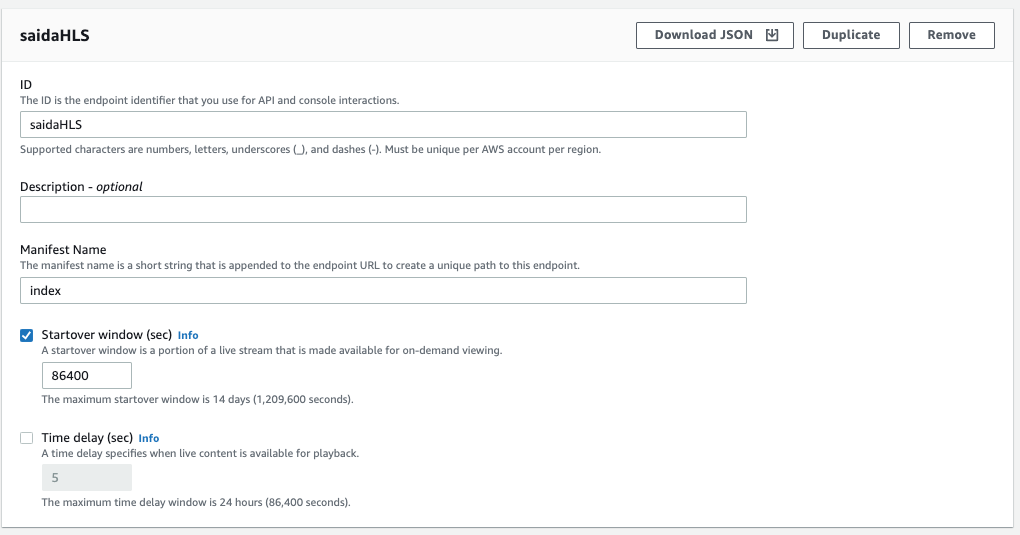
Task: Open Info link next to Time delay
Action: click(149, 438)
